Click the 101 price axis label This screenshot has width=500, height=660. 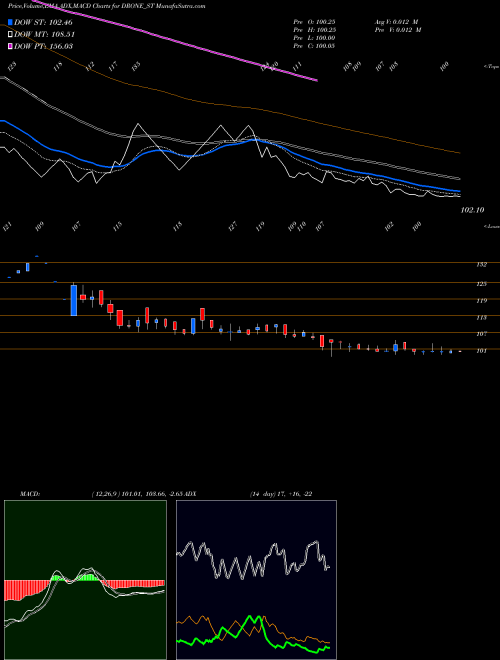(x=481, y=351)
